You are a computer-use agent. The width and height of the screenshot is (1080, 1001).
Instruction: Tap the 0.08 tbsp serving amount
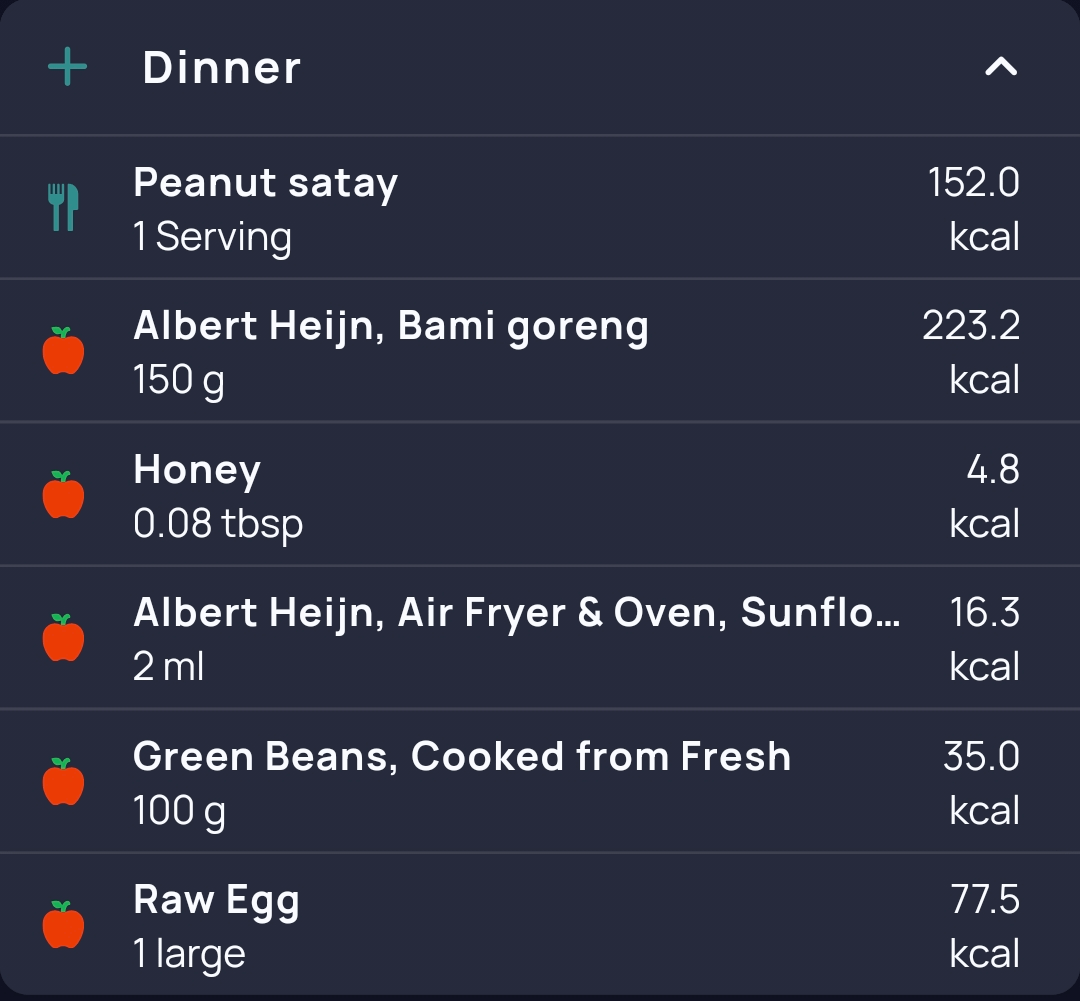[218, 523]
